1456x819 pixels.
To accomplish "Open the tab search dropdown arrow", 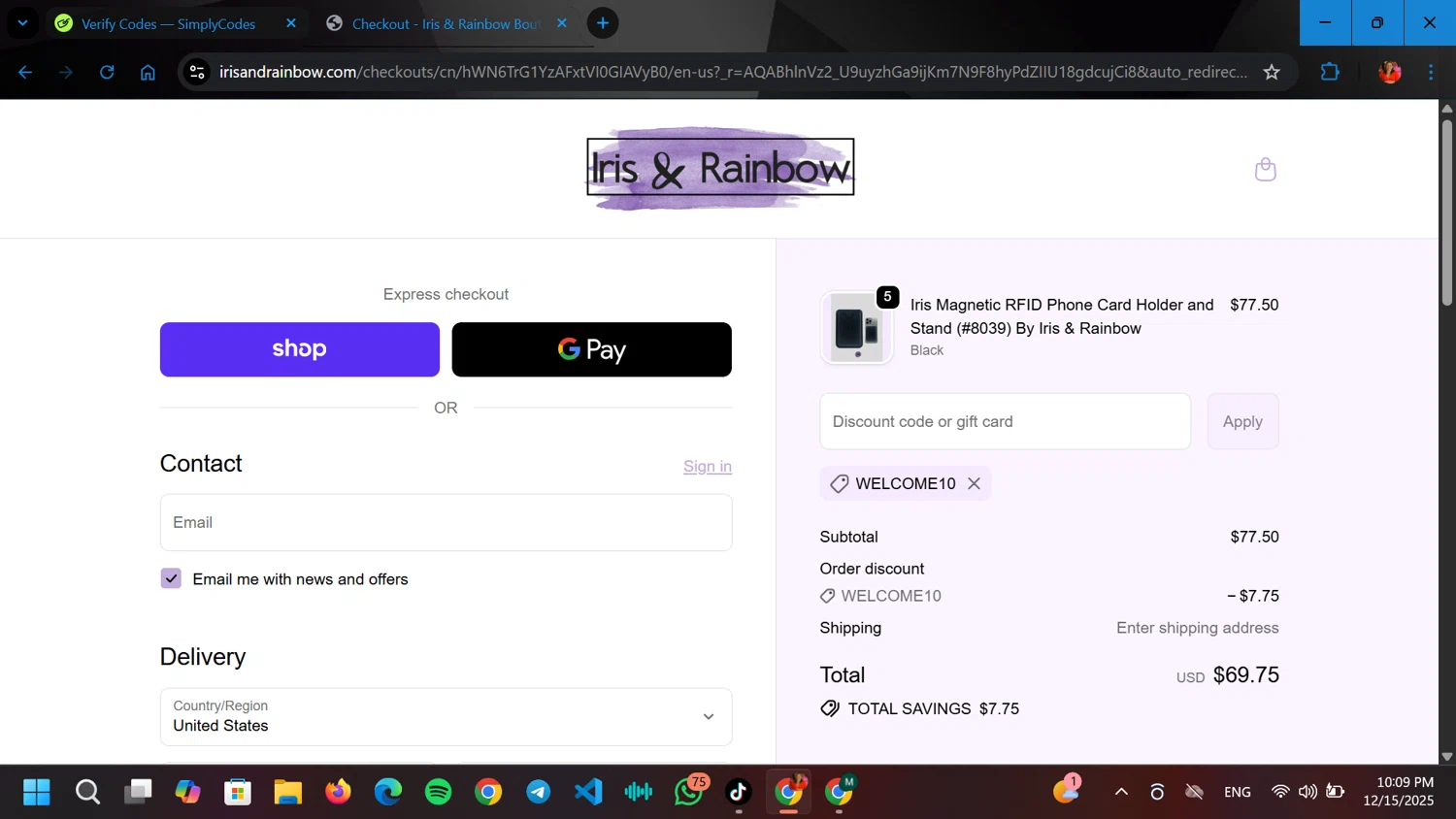I will point(22,23).
